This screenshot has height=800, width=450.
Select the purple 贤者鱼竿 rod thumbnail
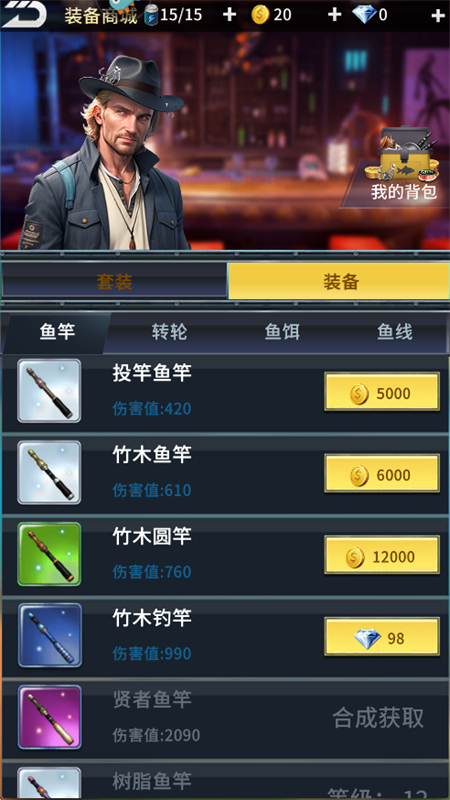(49, 717)
